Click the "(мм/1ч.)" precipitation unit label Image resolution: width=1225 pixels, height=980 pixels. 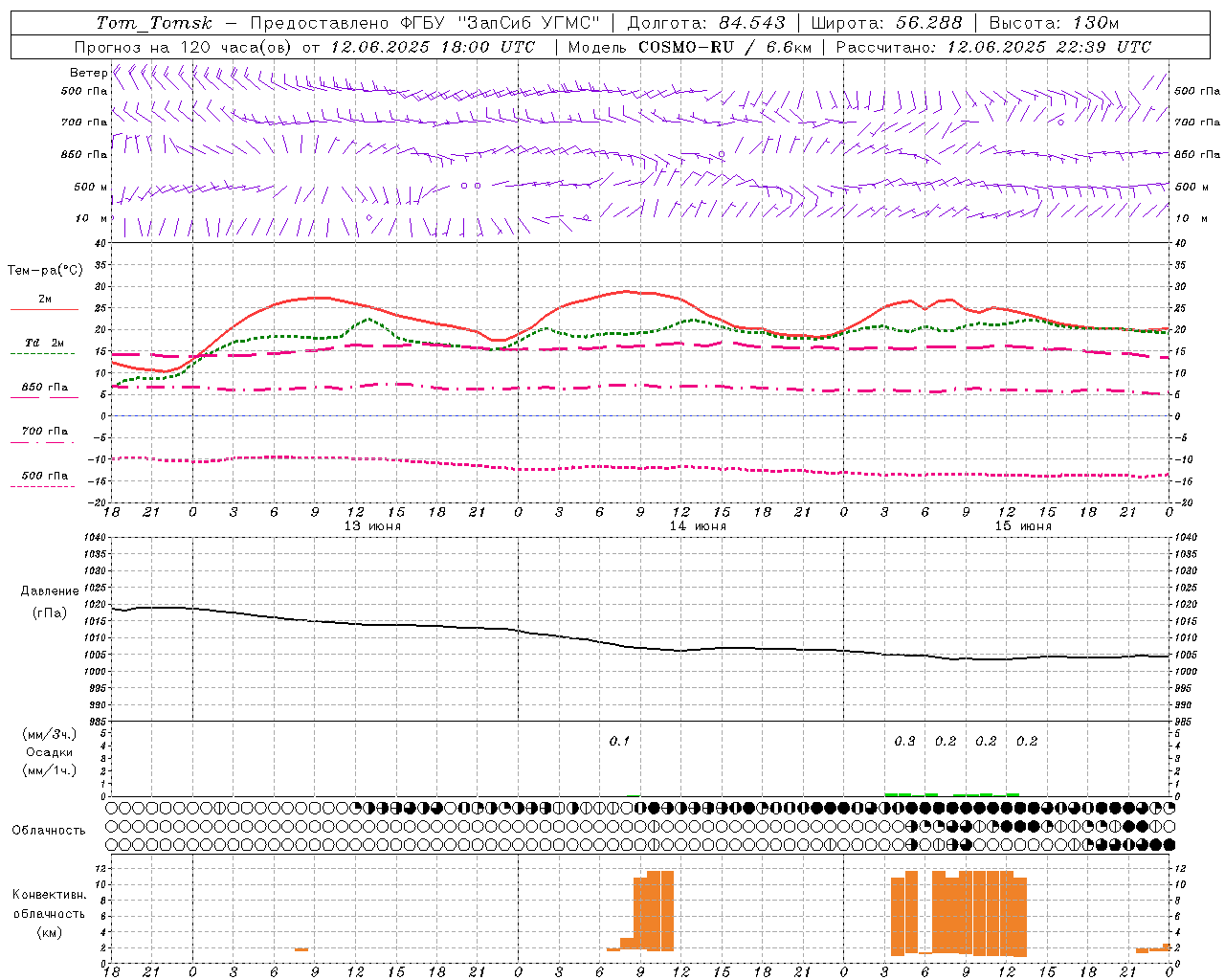50,770
